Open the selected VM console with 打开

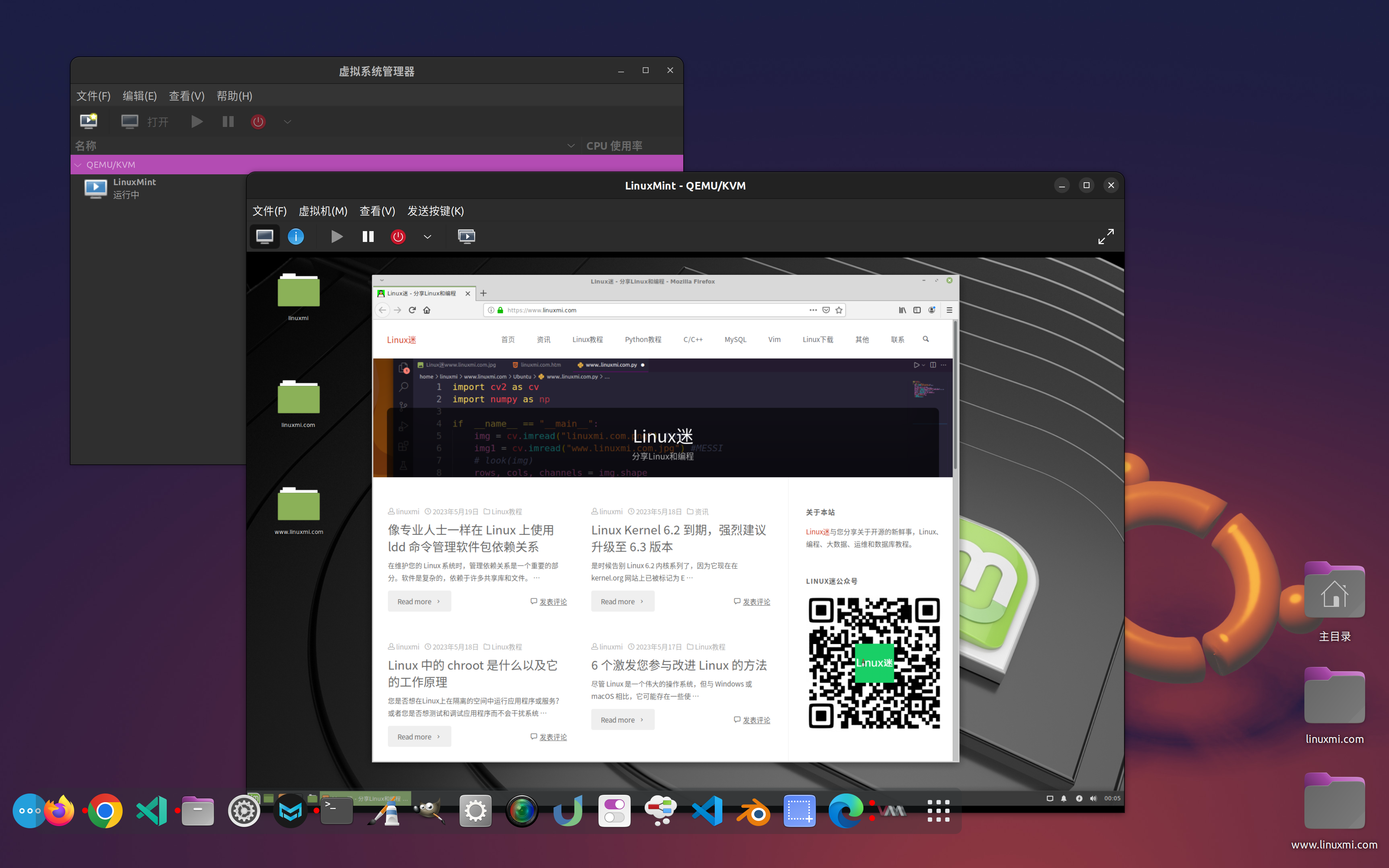click(145, 122)
